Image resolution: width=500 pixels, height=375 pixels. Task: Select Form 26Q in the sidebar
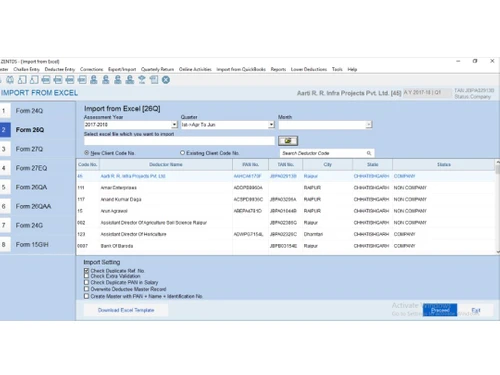[38, 130]
